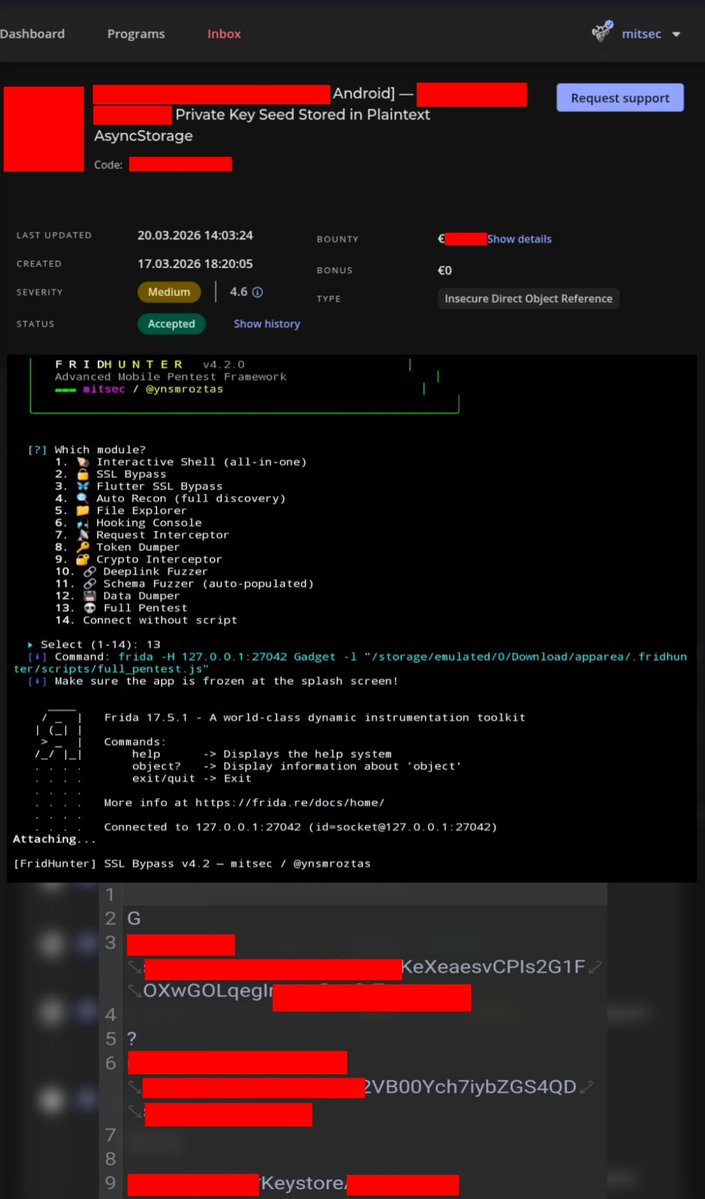Click the Full Pentest skull icon
705x1199 pixels.
(89, 609)
